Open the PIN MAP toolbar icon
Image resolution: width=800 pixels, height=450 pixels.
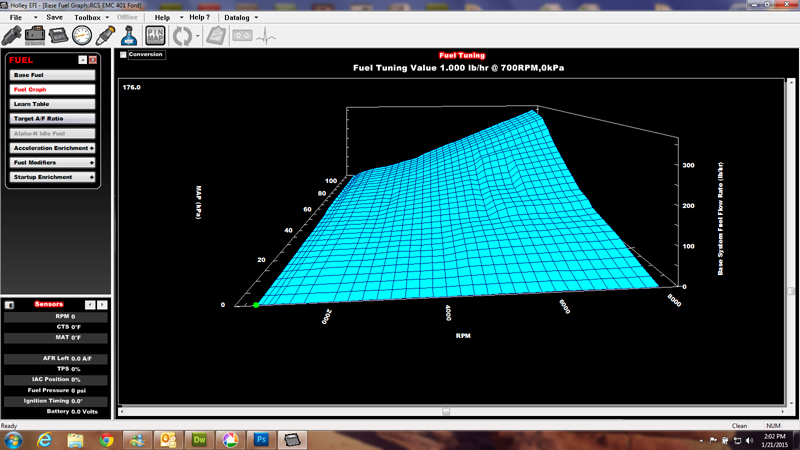coord(155,36)
